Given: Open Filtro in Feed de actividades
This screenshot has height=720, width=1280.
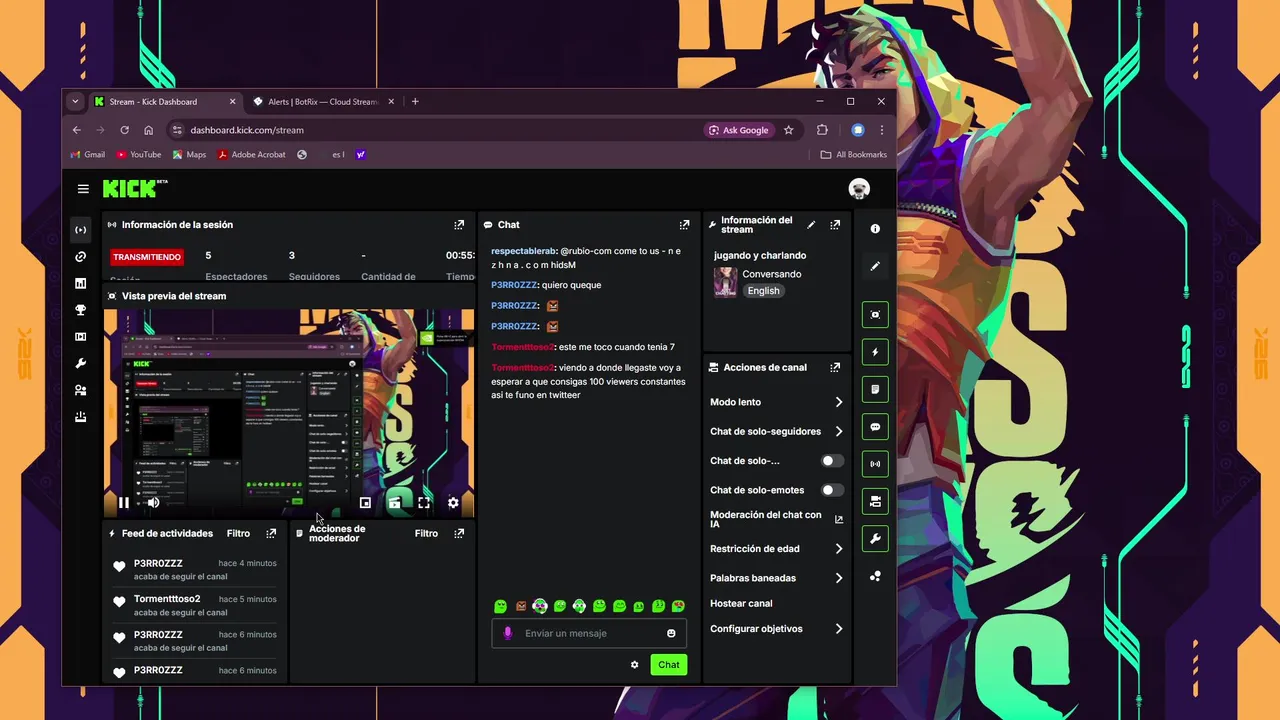Looking at the screenshot, I should (238, 534).
